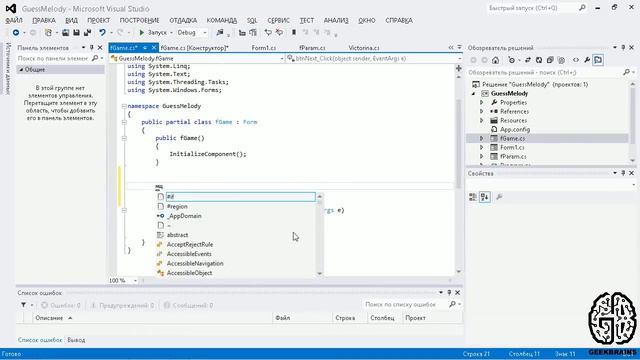Click the Open File toolbar icon
640x360 pixels.
(65, 33)
